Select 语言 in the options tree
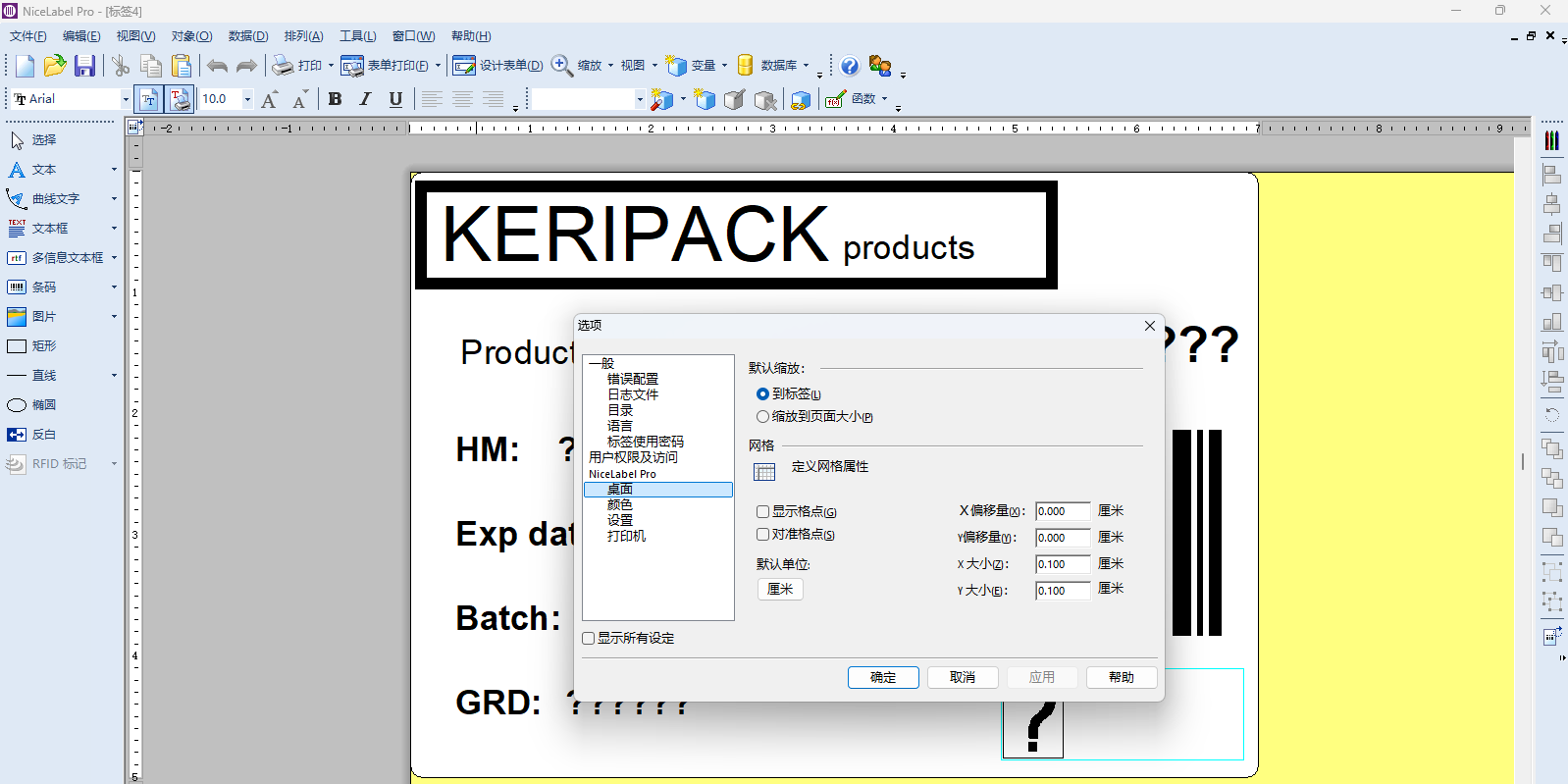This screenshot has width=1568, height=784. pos(620,426)
